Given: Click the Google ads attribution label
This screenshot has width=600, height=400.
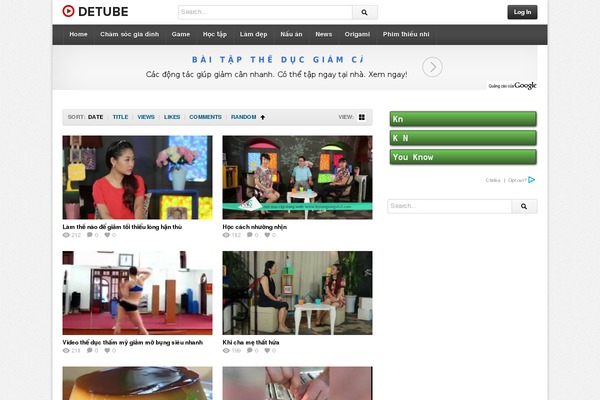Looking at the screenshot, I should pos(512,86).
